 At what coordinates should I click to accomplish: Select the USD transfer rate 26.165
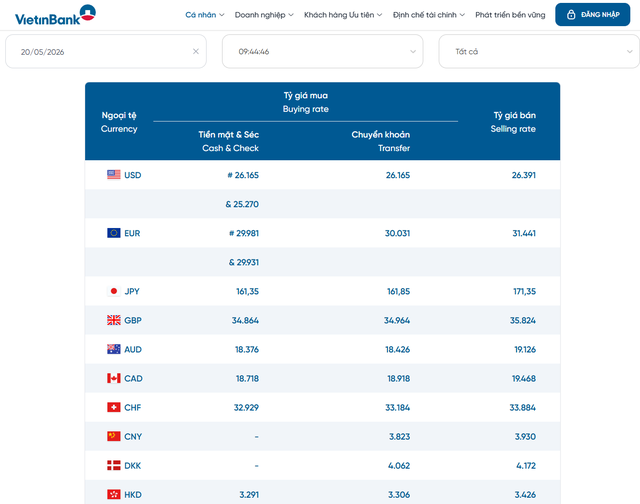click(x=398, y=175)
